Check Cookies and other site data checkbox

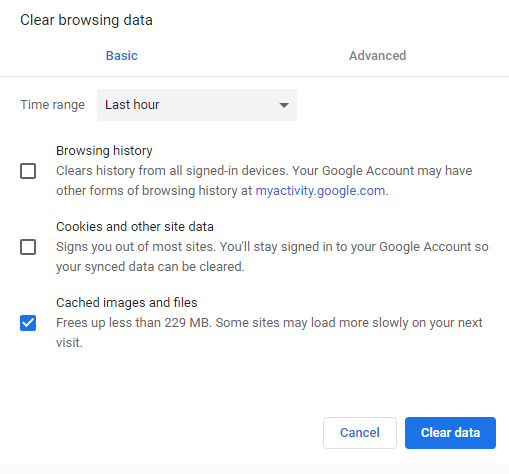coord(28,247)
